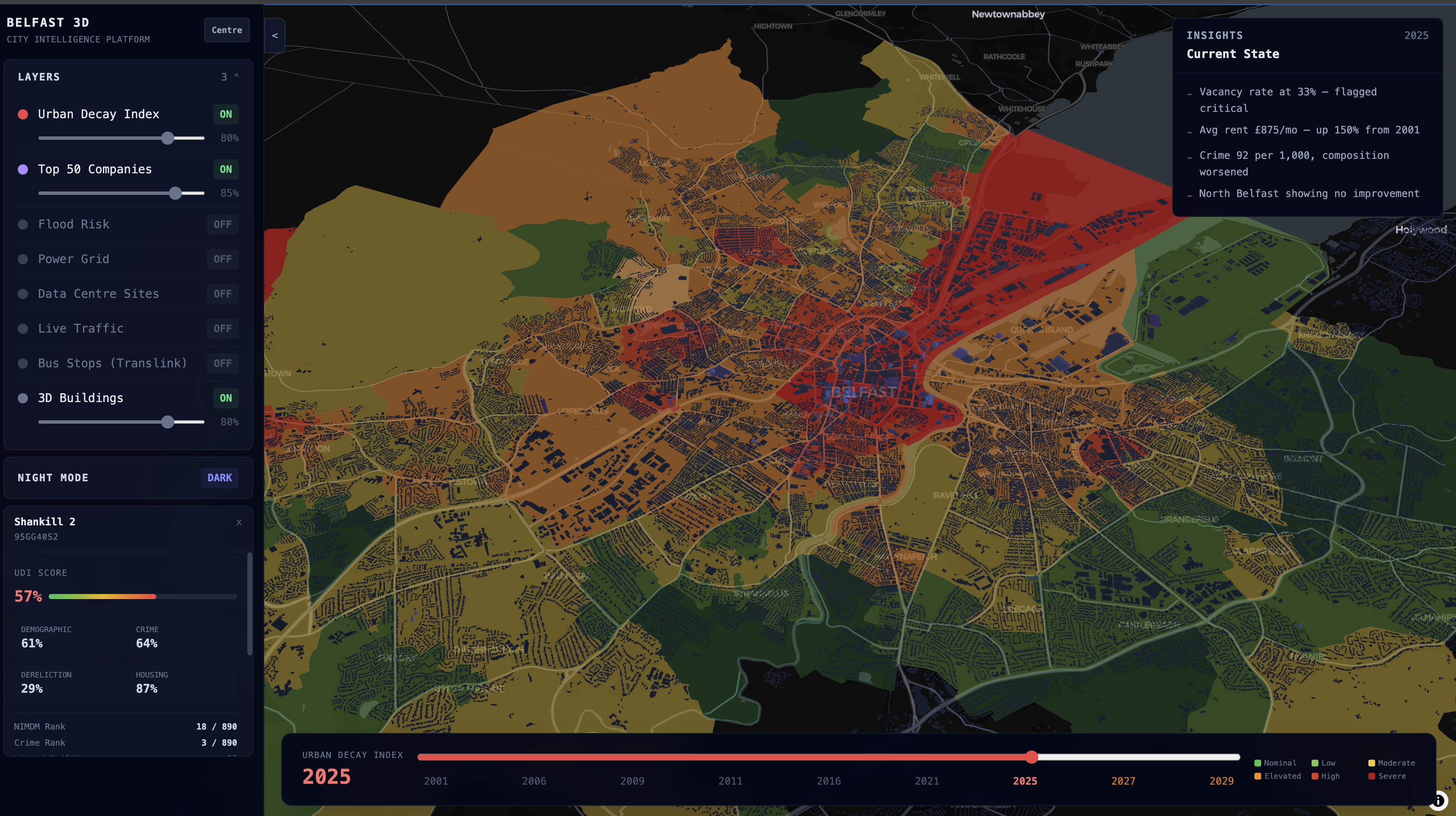Toggle Data Centre Sites layer on
The width and height of the screenshot is (1456, 816).
click(x=223, y=294)
